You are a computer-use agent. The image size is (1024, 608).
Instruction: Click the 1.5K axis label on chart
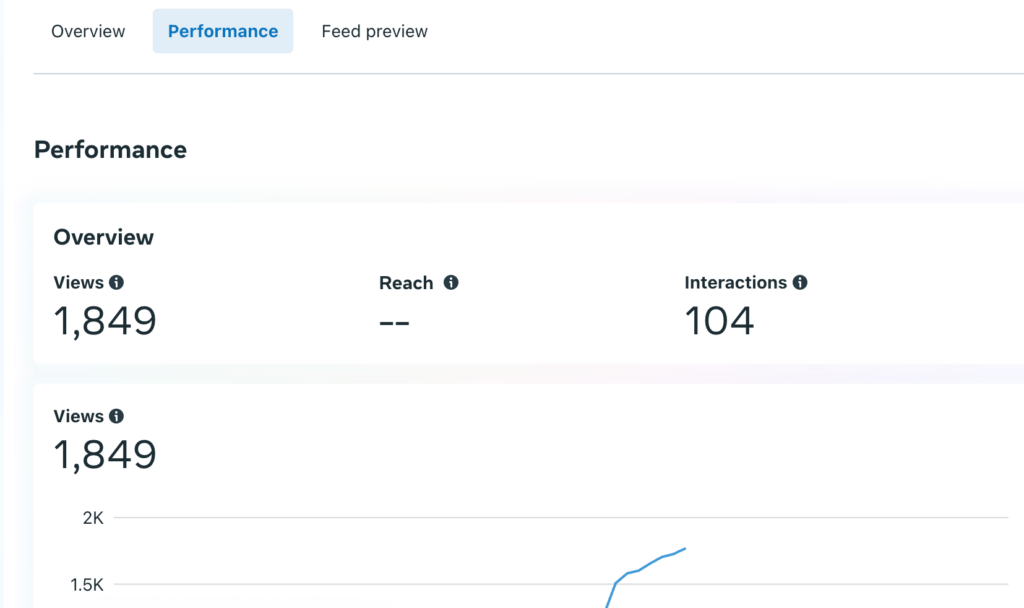[x=87, y=585]
